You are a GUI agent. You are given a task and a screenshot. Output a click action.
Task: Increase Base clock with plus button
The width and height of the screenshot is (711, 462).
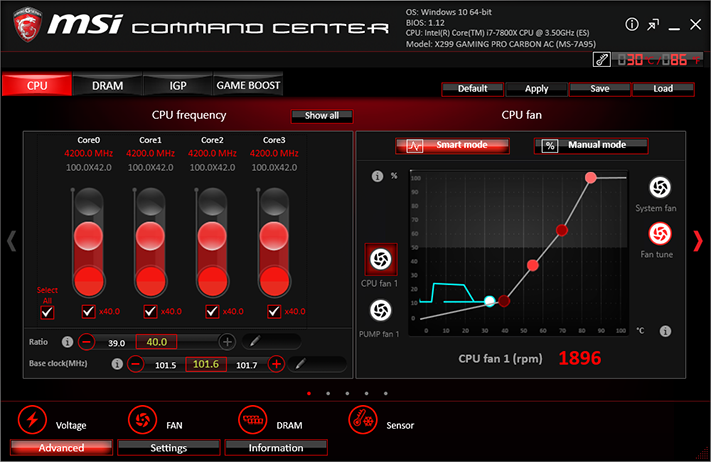(276, 364)
